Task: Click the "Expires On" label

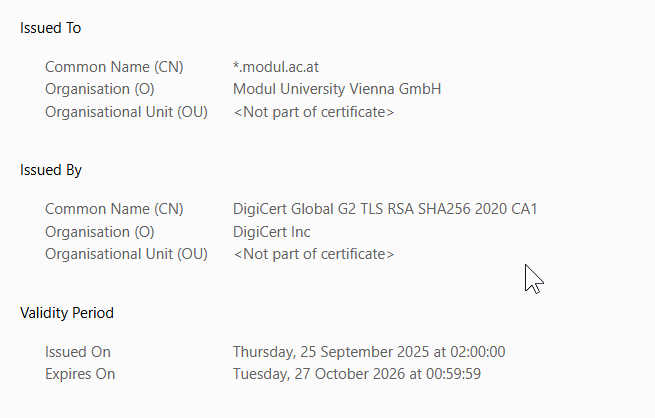Action: click(80, 374)
